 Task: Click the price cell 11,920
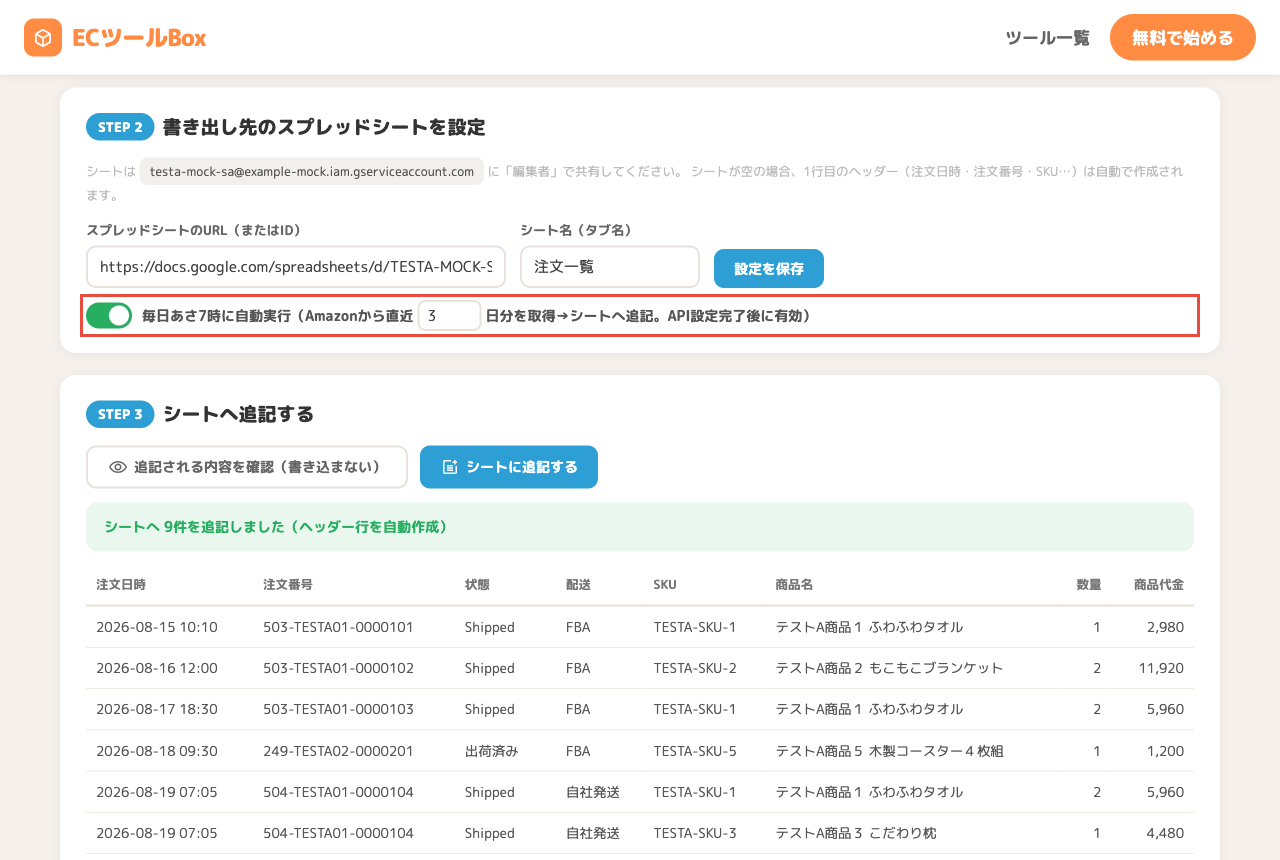pyautogui.click(x=1161, y=668)
